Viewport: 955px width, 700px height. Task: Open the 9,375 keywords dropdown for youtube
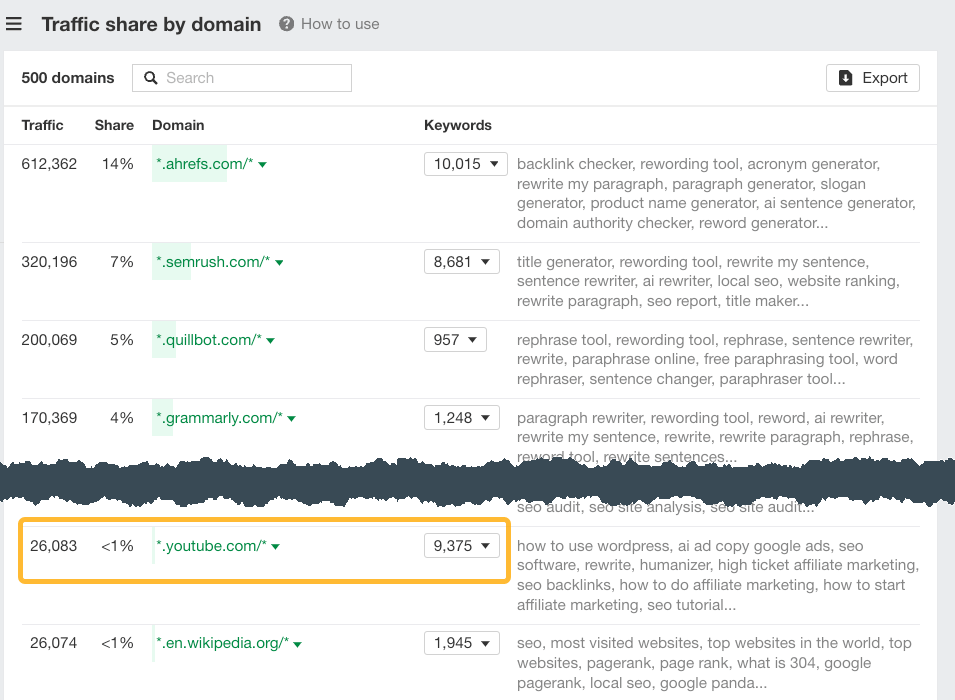461,546
